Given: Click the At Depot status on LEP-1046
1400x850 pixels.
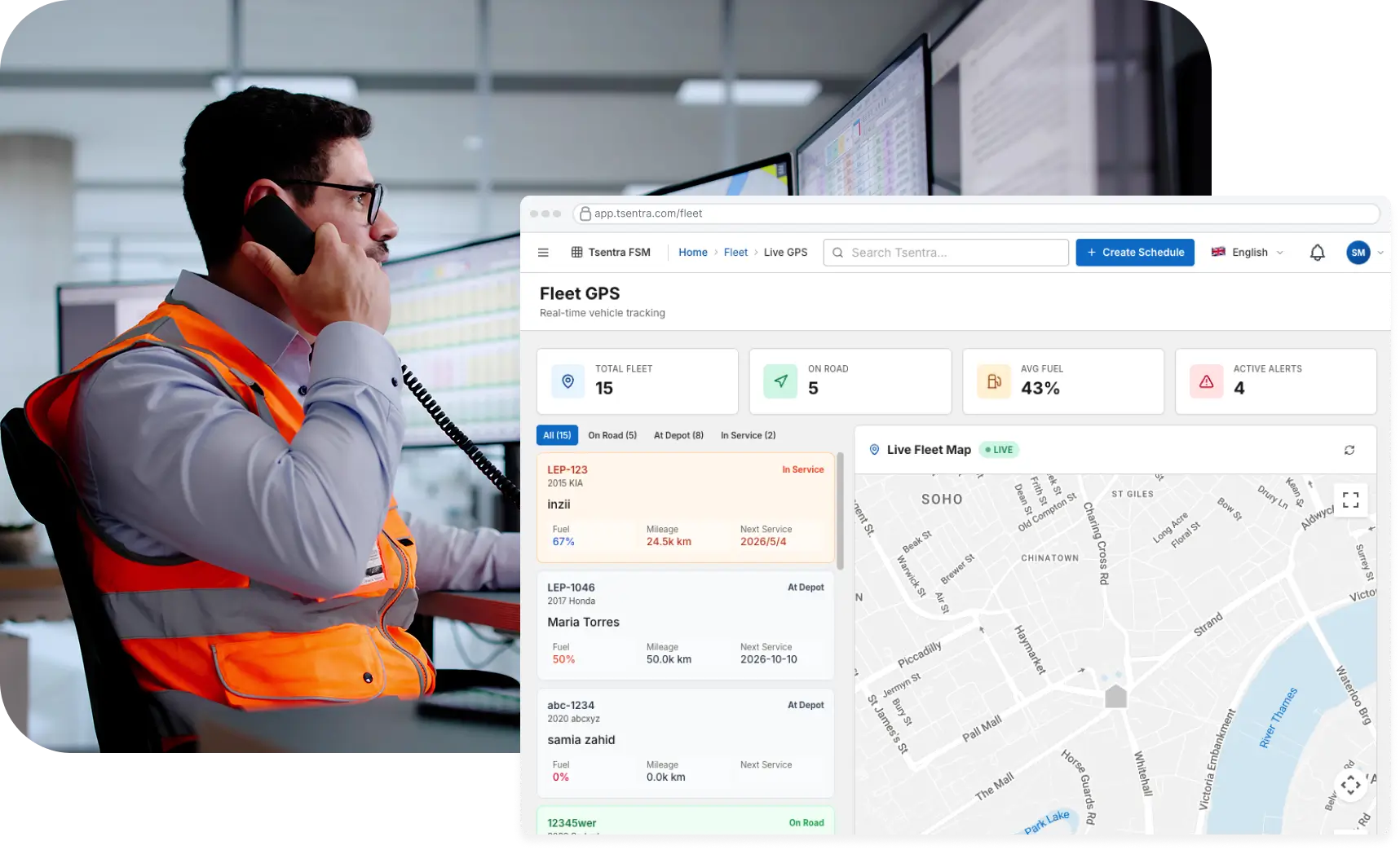Looking at the screenshot, I should 806,588.
